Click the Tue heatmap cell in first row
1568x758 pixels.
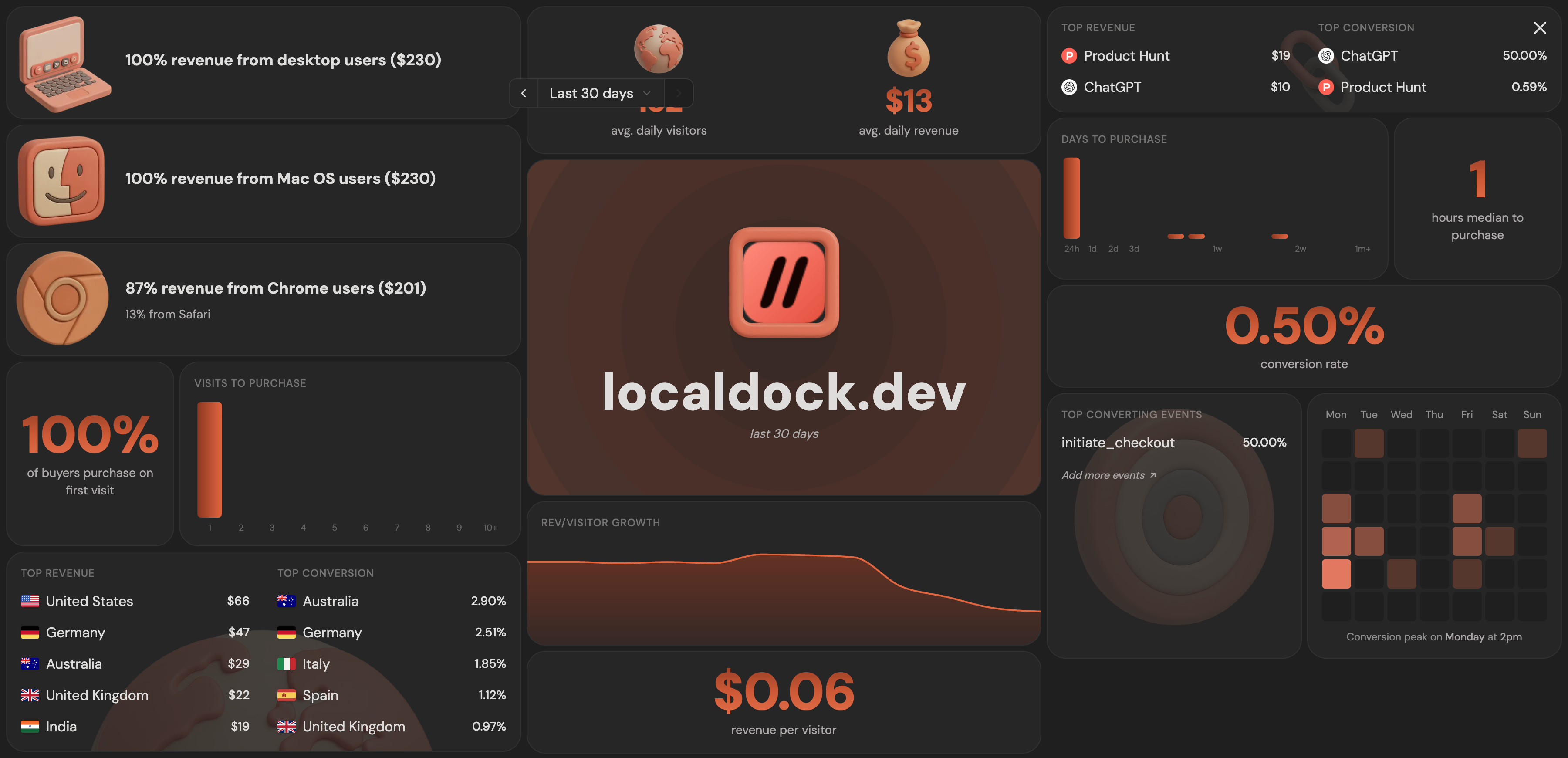[1369, 443]
